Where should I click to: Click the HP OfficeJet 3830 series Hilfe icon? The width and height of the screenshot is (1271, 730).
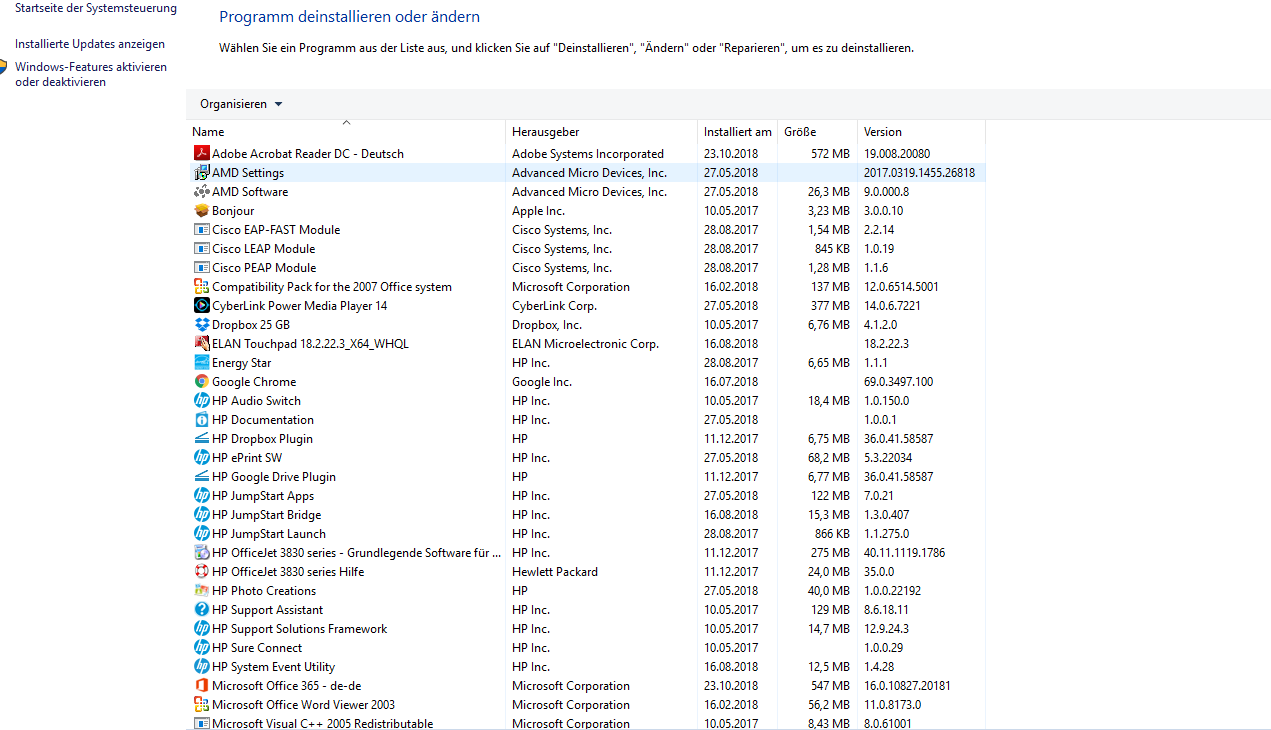click(201, 572)
